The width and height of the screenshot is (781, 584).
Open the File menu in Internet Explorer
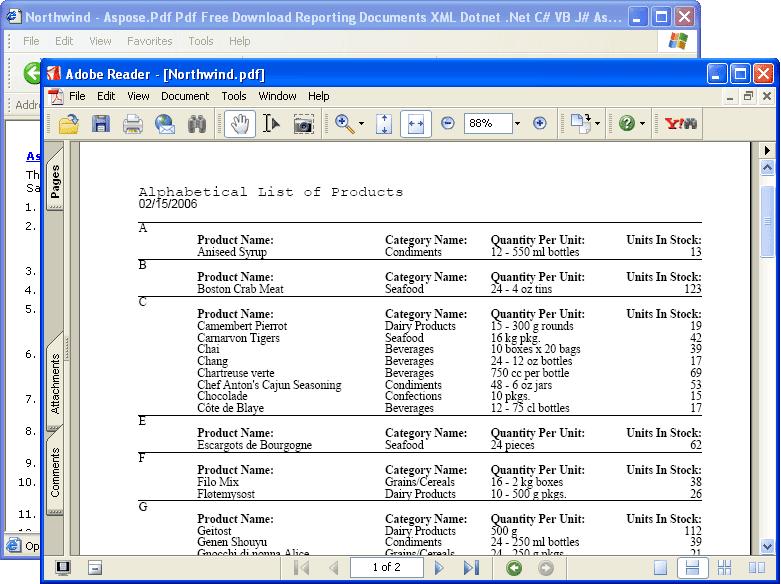point(31,41)
